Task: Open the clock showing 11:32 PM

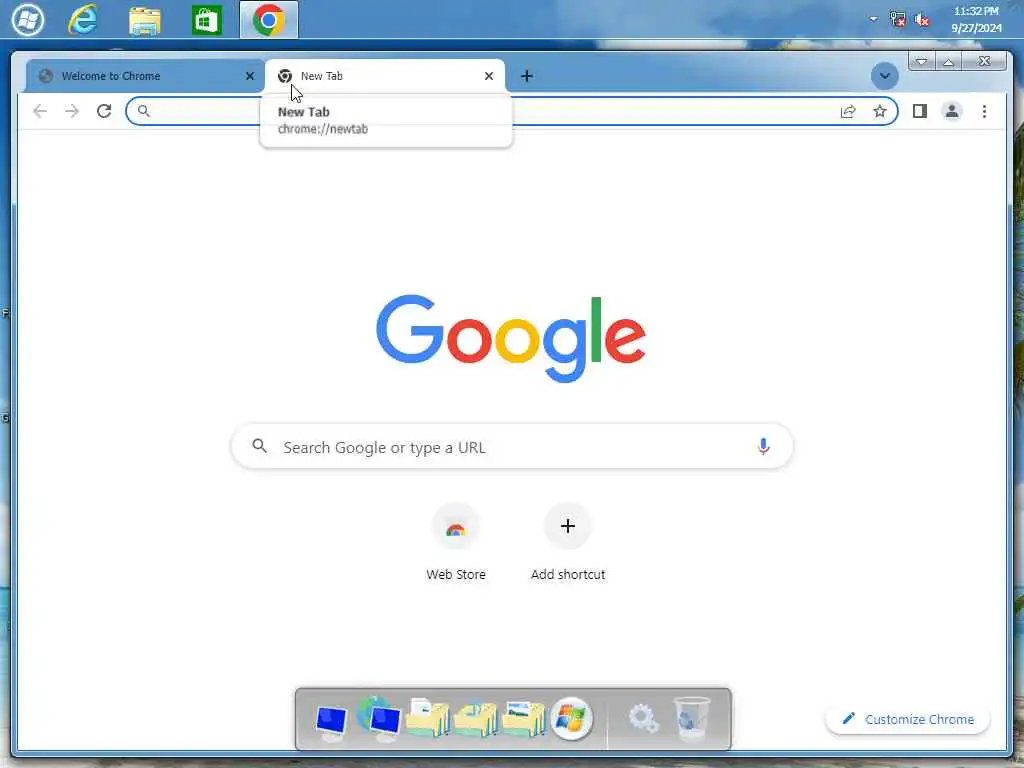Action: click(x=976, y=20)
